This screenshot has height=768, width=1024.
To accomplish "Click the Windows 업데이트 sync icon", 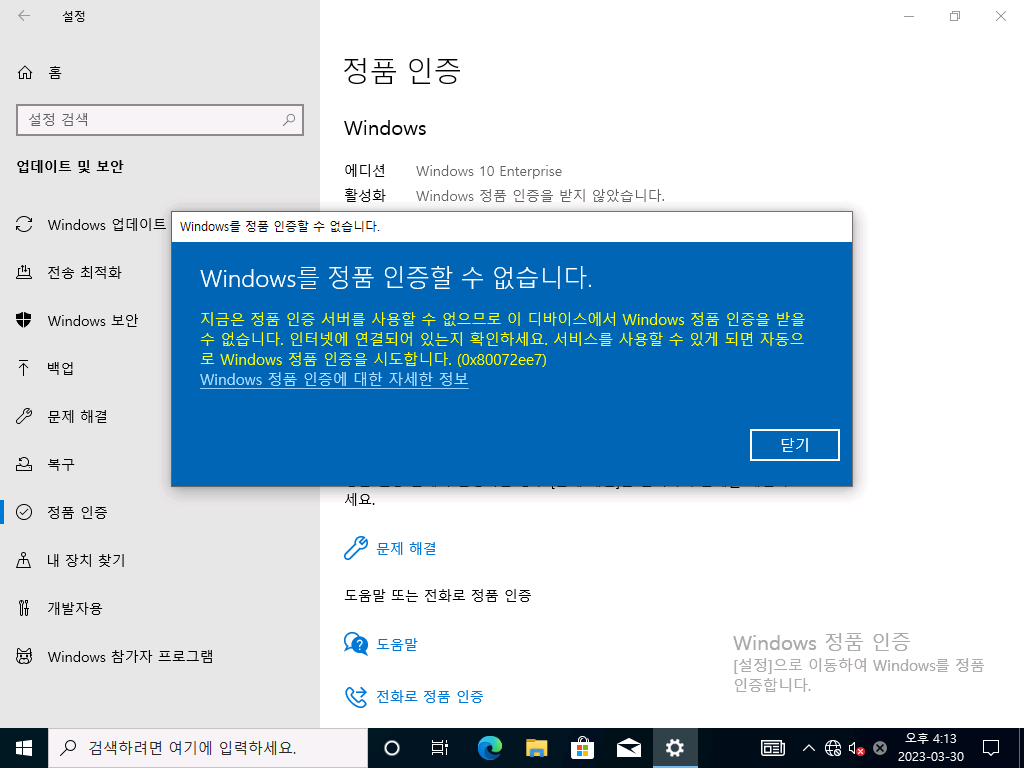I will click(x=24, y=225).
